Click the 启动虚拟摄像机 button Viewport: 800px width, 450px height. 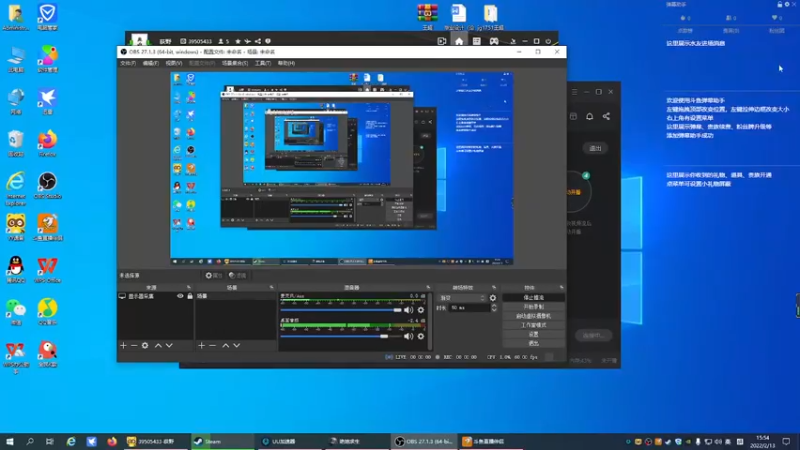click(x=534, y=316)
